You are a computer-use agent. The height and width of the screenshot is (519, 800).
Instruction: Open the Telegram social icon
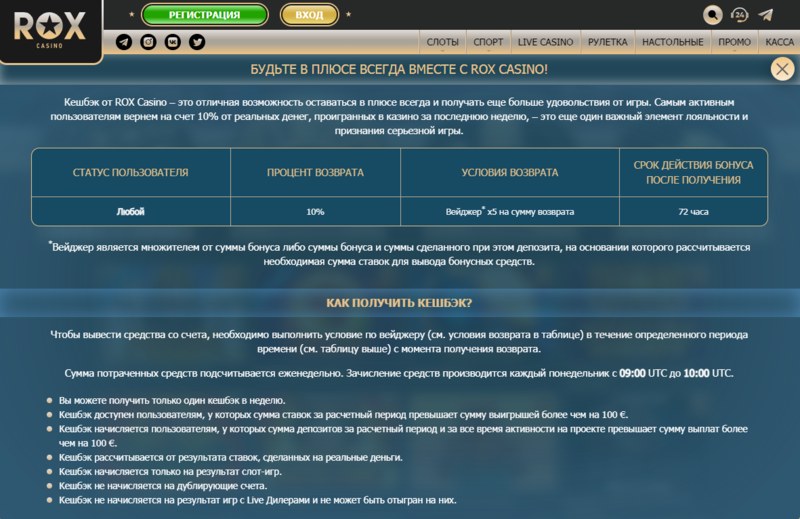pyautogui.click(x=124, y=42)
